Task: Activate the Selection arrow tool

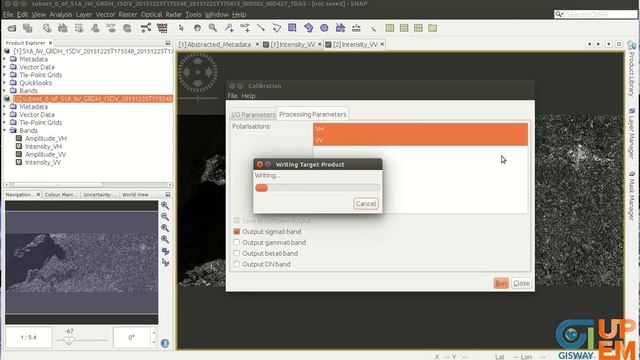Action: click(181, 28)
